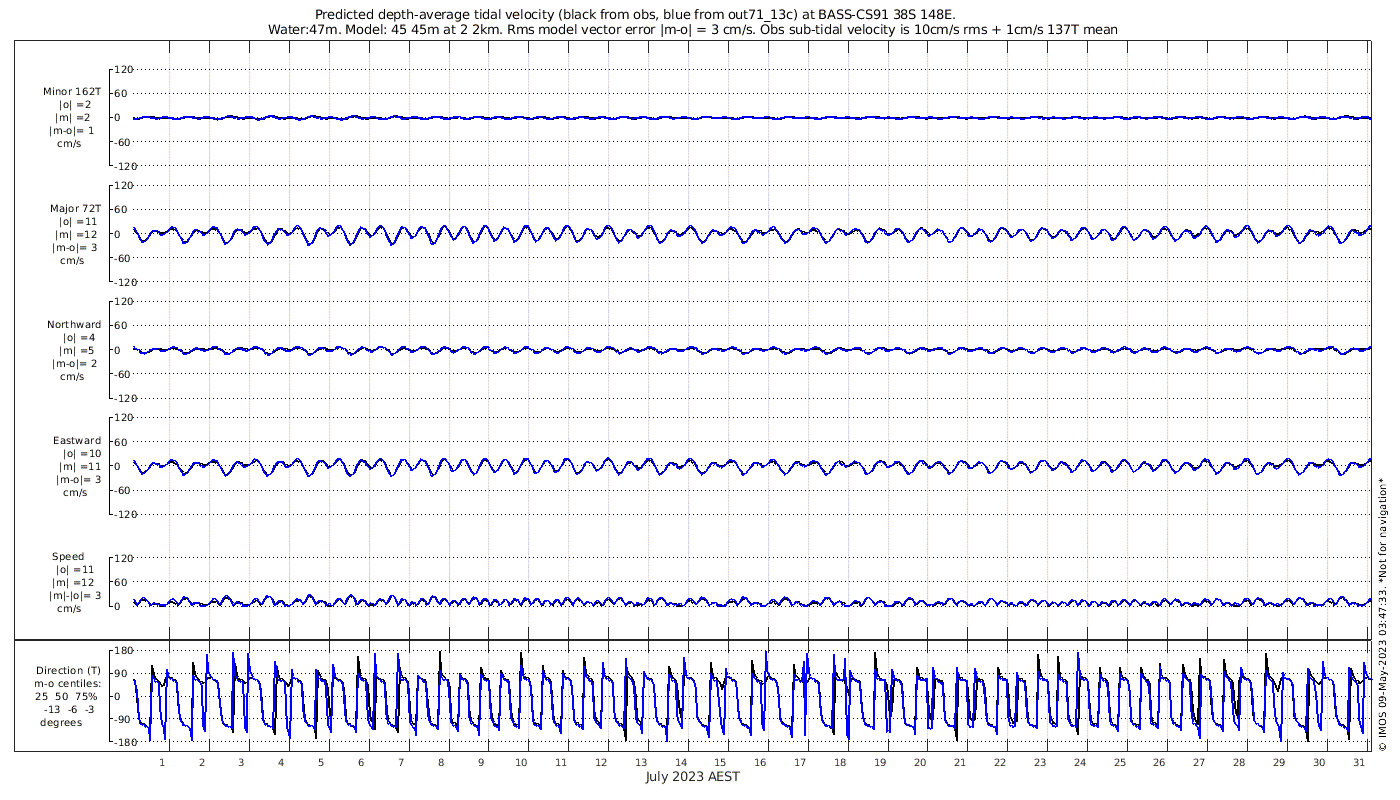Click the "m-o centiles:" label
The image size is (1400, 800).
point(68,684)
